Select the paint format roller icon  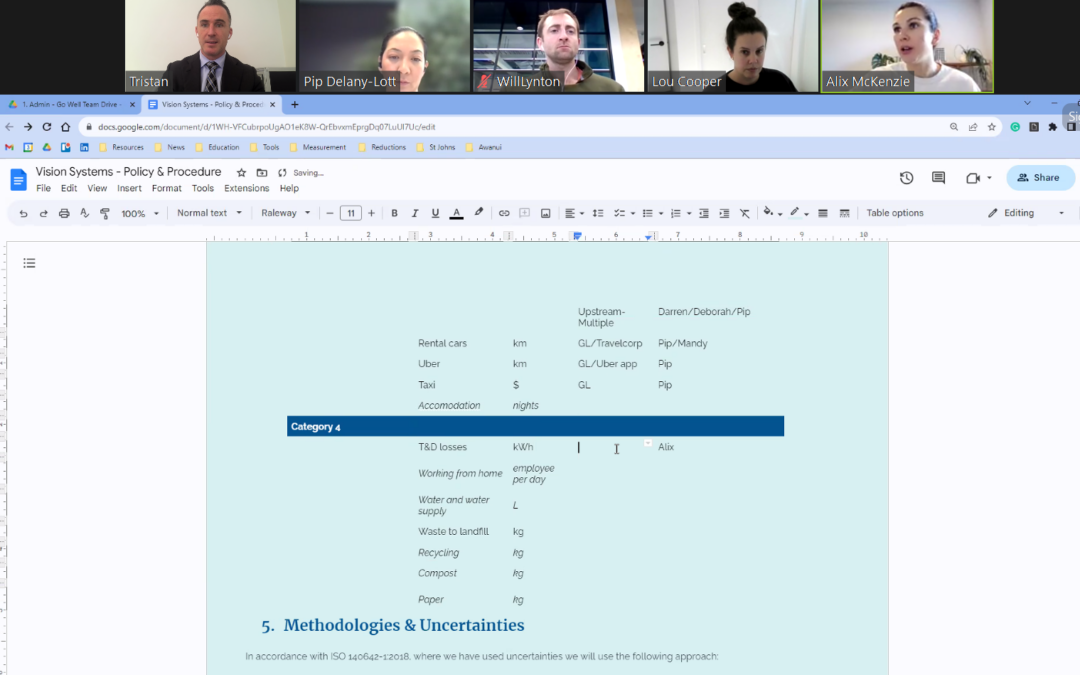105,213
